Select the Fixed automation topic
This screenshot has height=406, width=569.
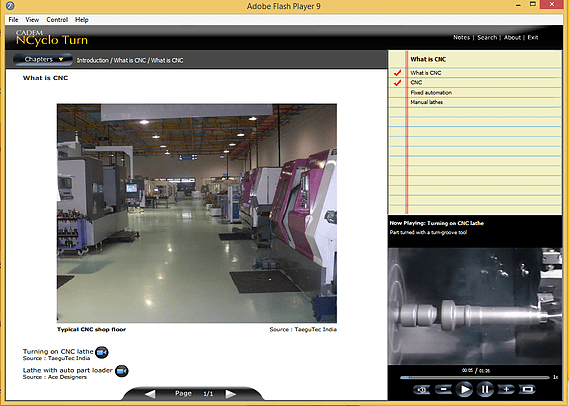pyautogui.click(x=431, y=93)
